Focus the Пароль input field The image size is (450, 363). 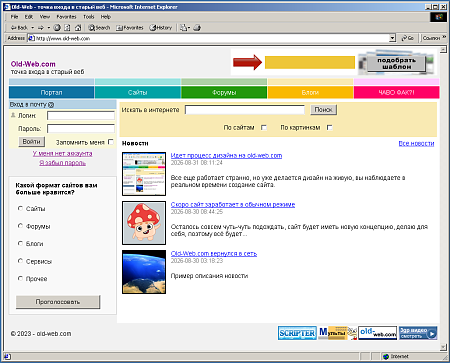[81, 129]
